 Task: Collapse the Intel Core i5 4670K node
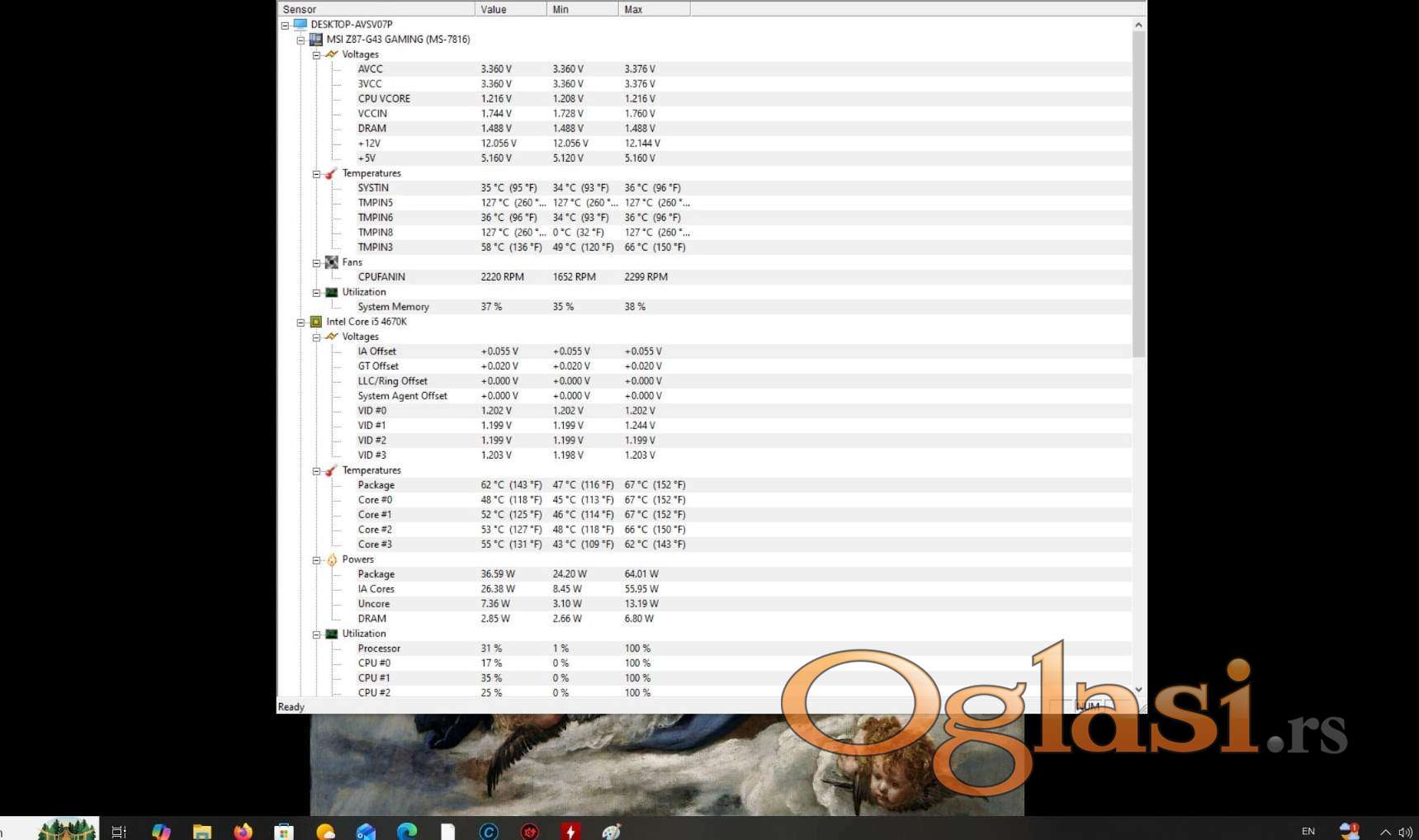point(300,323)
